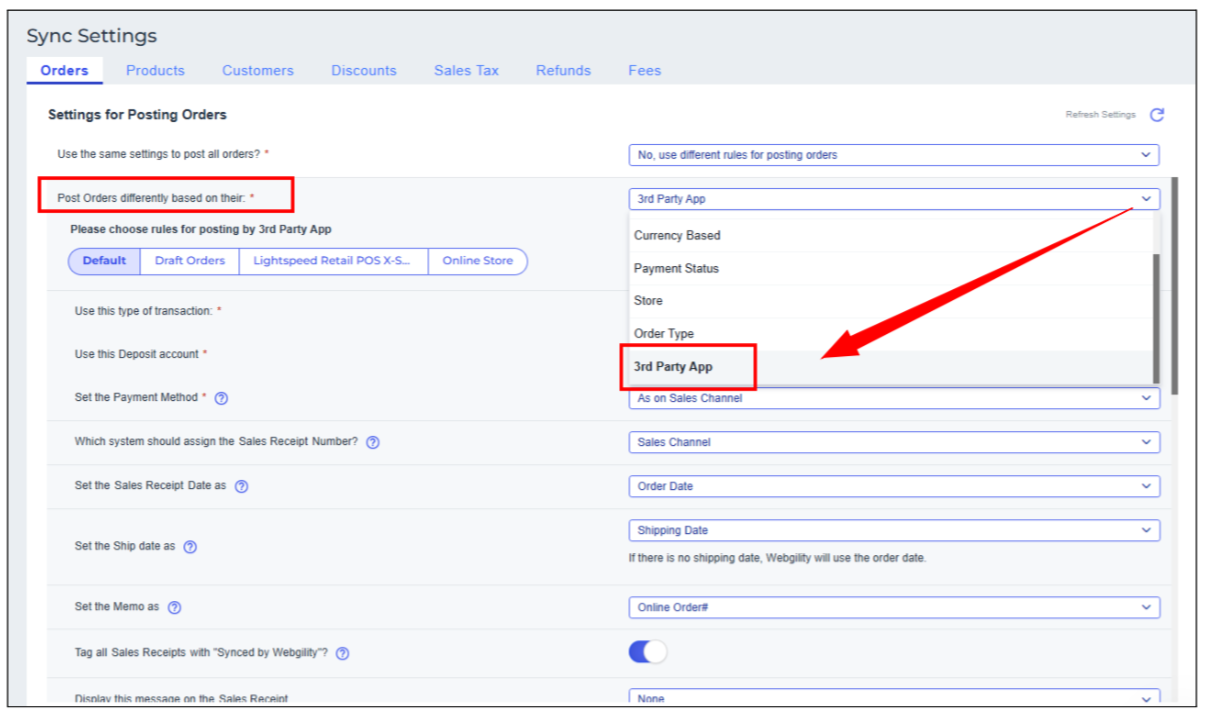Choose Payment Status from the open list
Viewport: 1206px width, 718px height.
click(676, 268)
